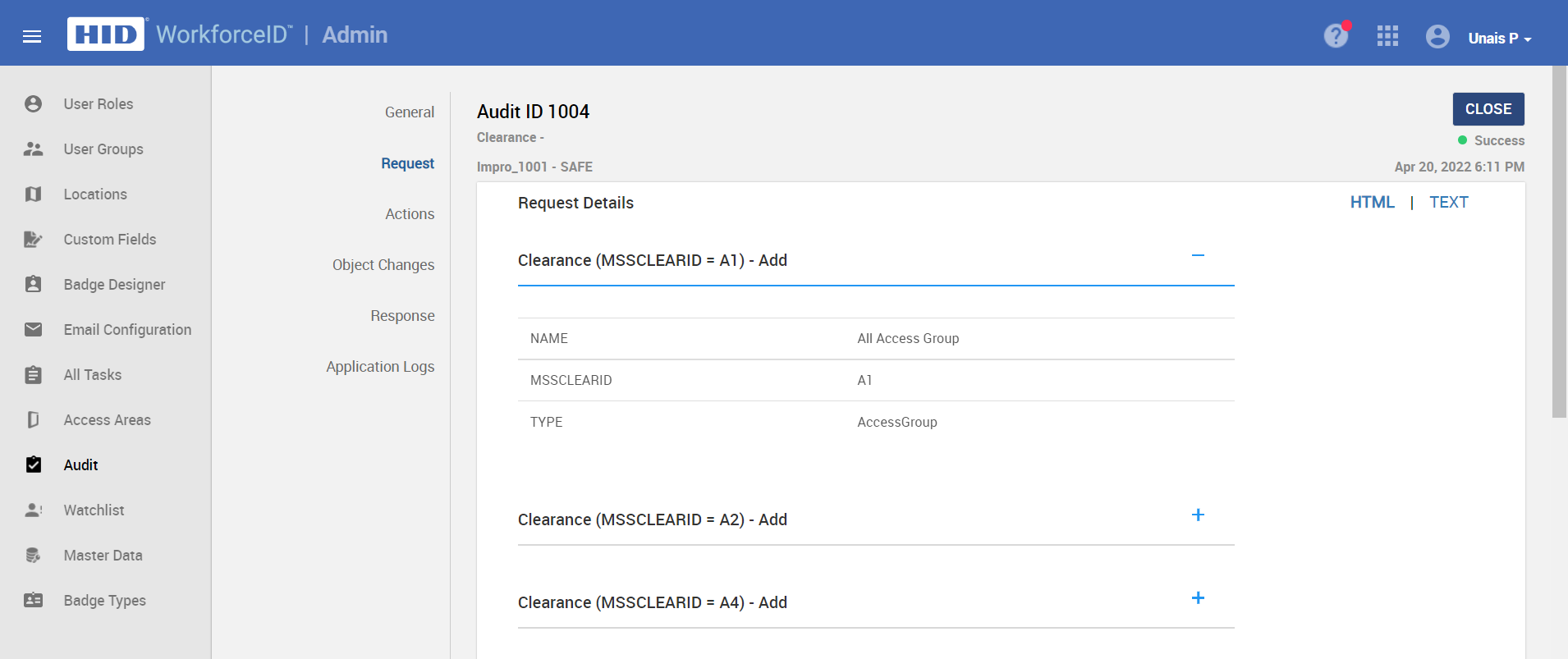Viewport: 1568px width, 659px height.
Task: Switch request details to TEXT view
Action: [1448, 202]
